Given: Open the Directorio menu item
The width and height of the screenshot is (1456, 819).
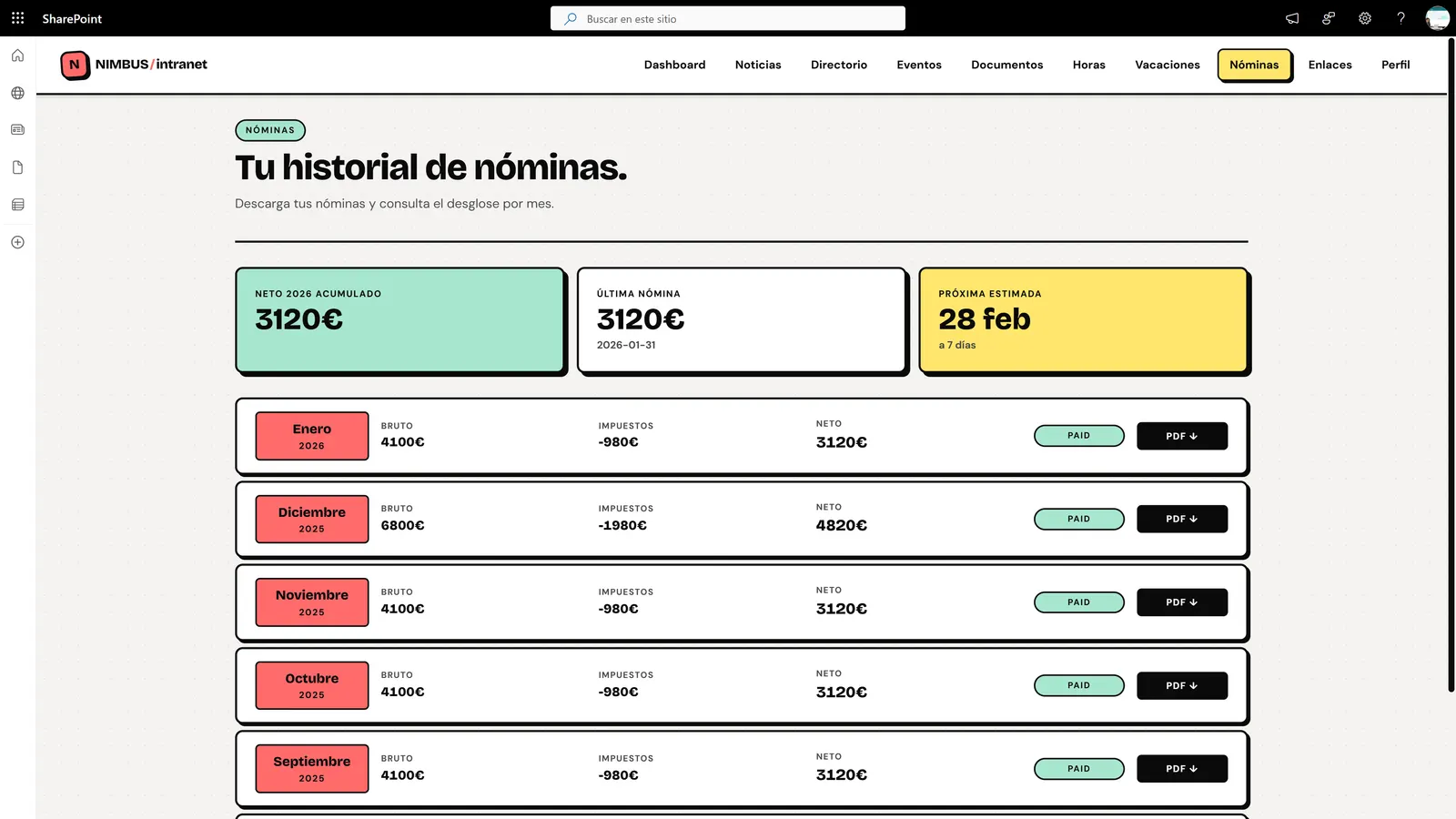Looking at the screenshot, I should (x=839, y=65).
